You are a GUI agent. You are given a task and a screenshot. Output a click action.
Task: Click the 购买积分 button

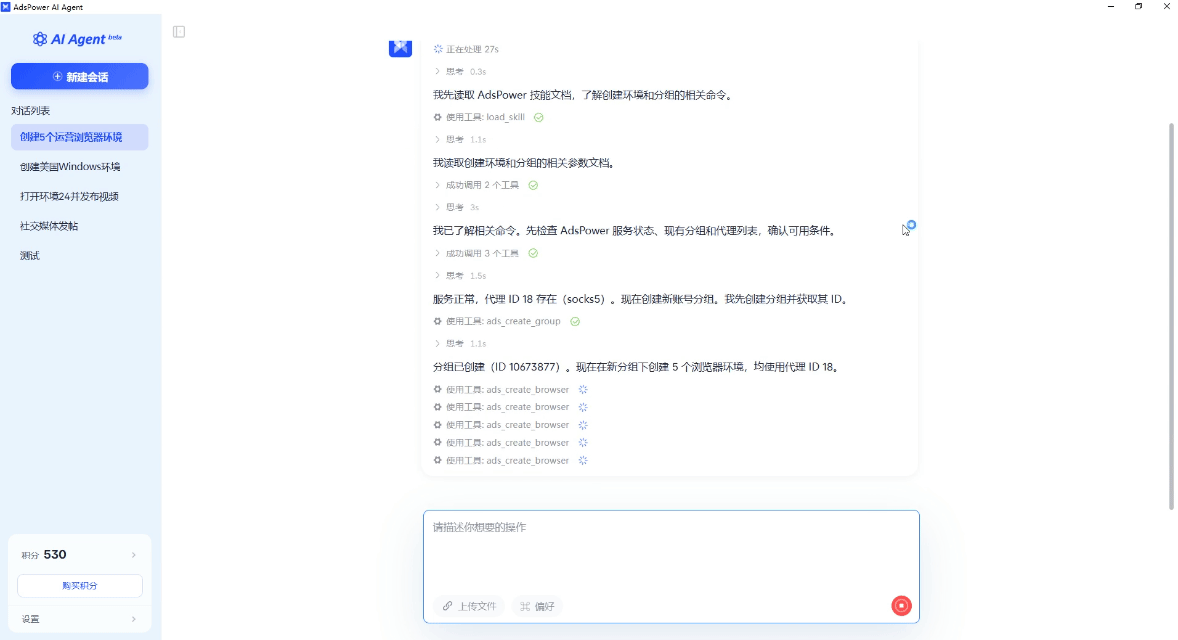point(80,586)
